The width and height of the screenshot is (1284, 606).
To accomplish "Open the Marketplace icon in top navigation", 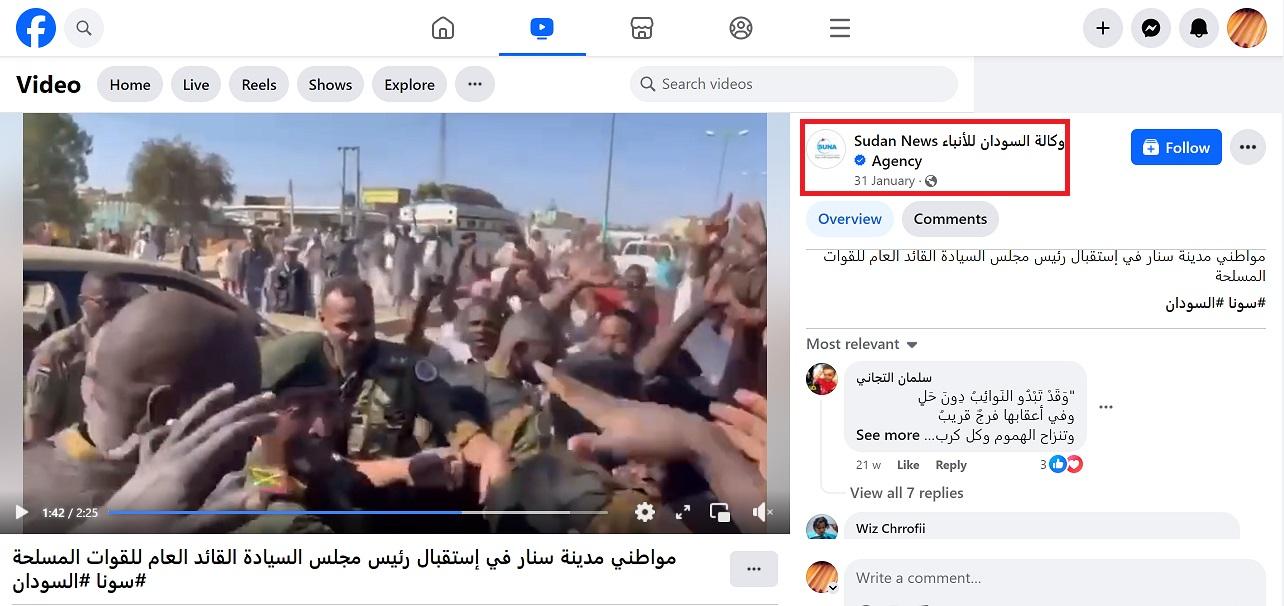I will (x=642, y=28).
